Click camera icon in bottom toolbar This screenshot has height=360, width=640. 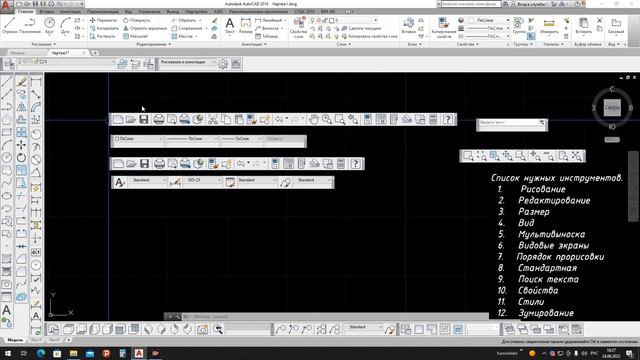pos(202,329)
